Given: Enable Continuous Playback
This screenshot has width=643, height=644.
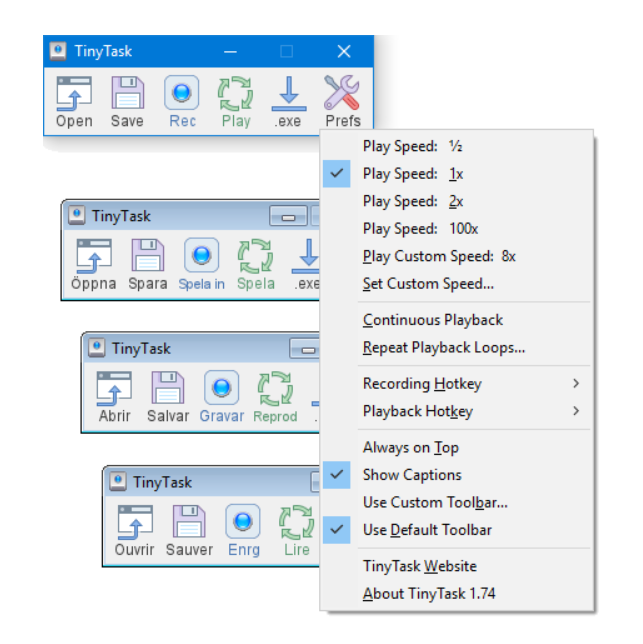Looking at the screenshot, I should click(457, 320).
